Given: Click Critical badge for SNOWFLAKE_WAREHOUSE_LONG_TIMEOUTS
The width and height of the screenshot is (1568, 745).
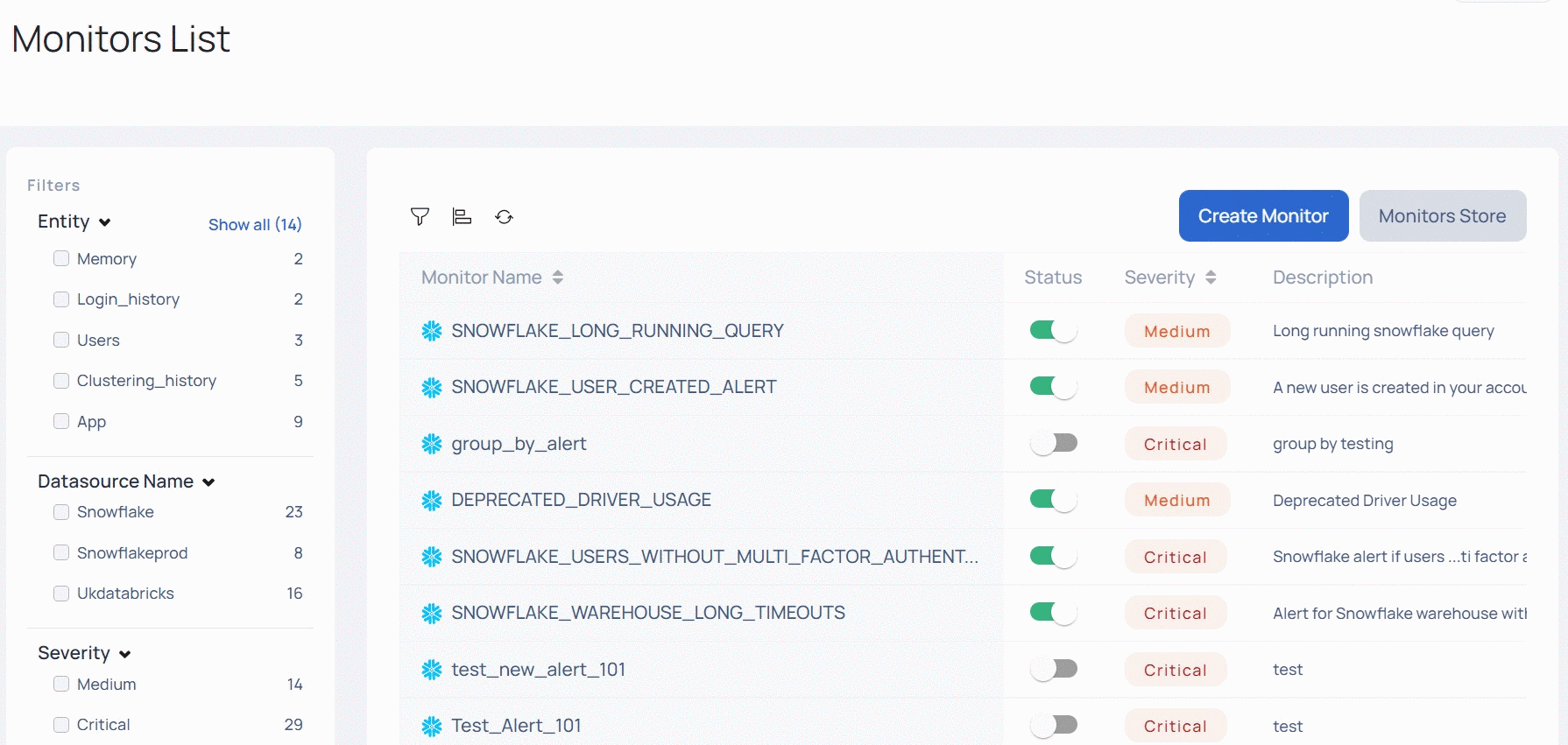Looking at the screenshot, I should [1176, 613].
